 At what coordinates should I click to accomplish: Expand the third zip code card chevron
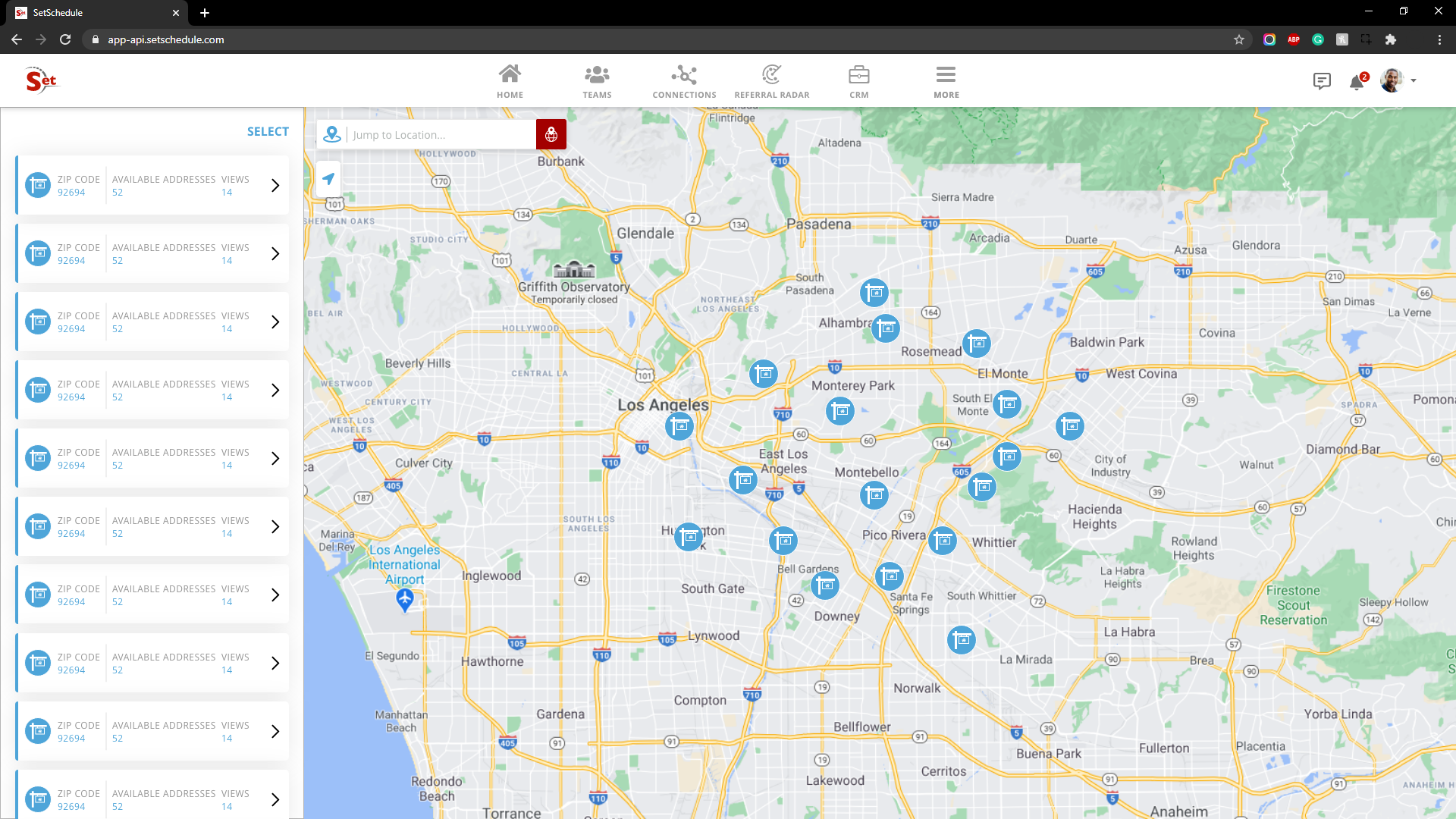click(x=275, y=322)
